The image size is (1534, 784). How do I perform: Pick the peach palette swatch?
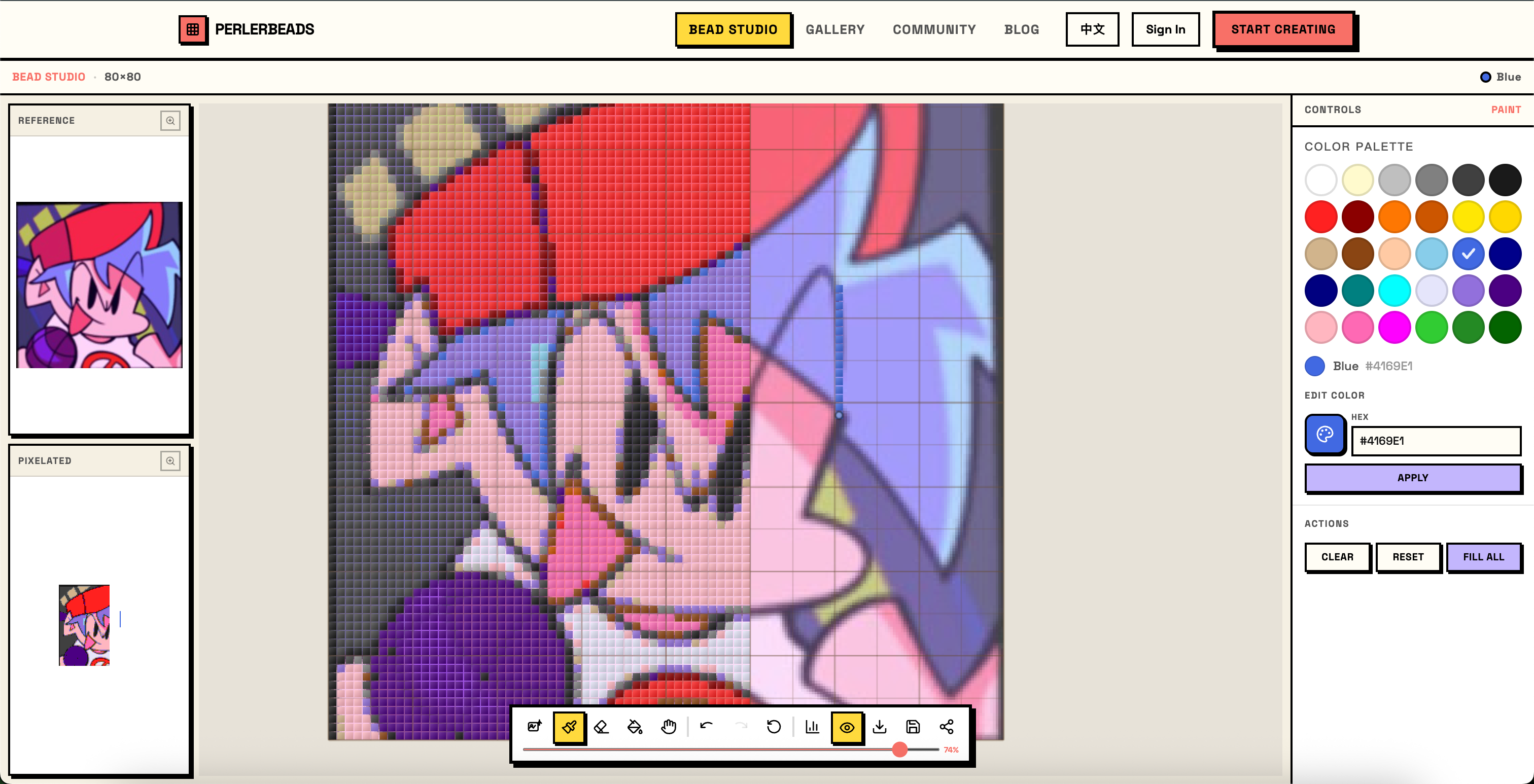pos(1394,254)
